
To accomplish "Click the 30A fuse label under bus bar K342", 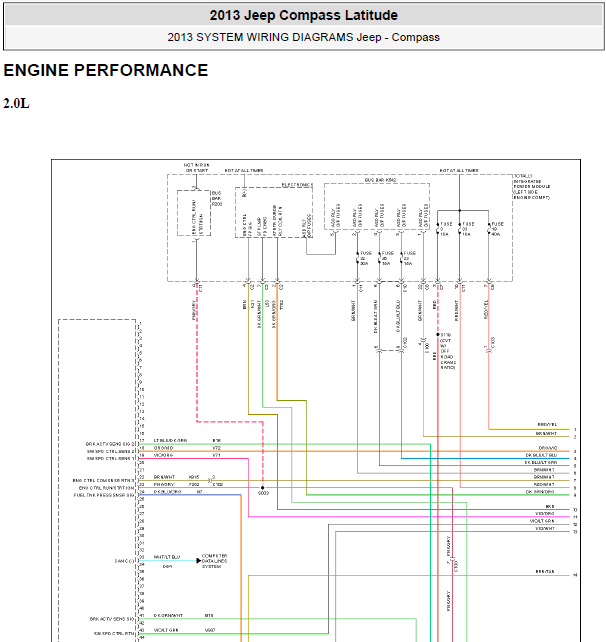I will click(x=366, y=258).
